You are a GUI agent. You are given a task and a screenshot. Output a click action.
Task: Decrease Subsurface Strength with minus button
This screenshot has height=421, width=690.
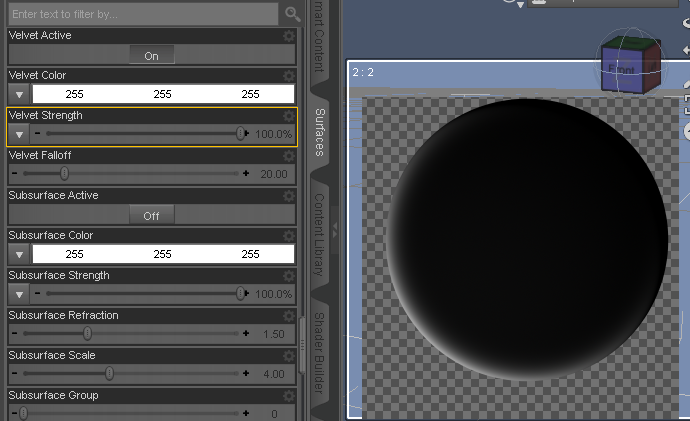coord(37,293)
